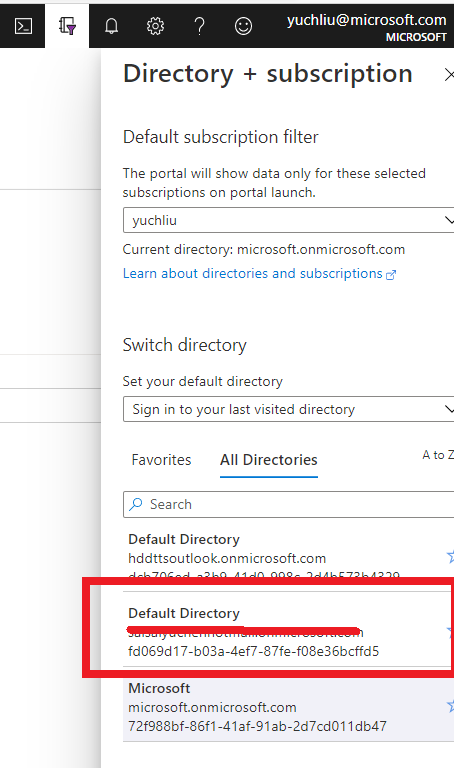This screenshot has height=768, width=454.
Task: Click the Switch directory heading
Action: tap(185, 345)
